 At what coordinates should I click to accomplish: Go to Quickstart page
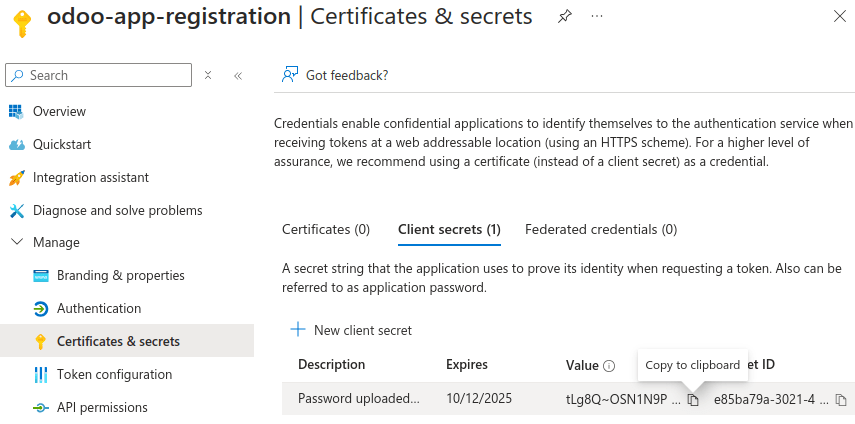pyautogui.click(x=62, y=144)
